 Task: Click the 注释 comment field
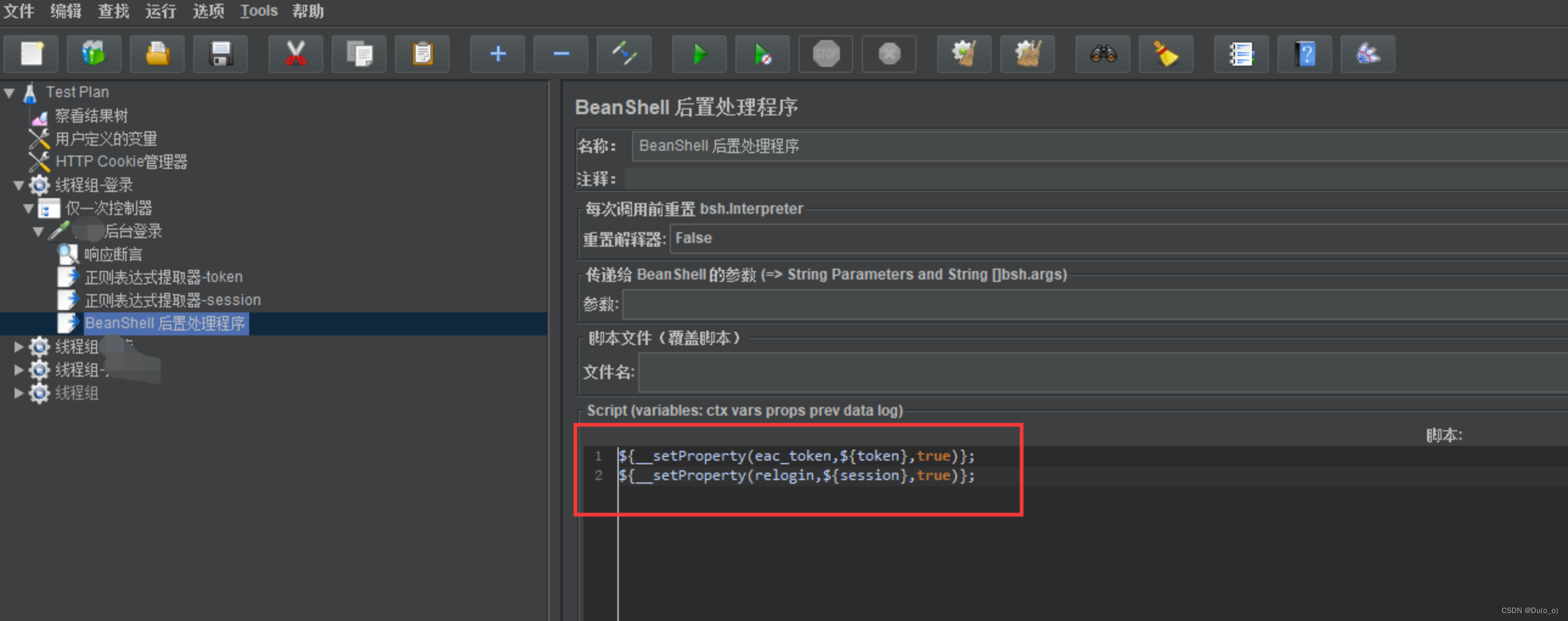tap(1096, 179)
